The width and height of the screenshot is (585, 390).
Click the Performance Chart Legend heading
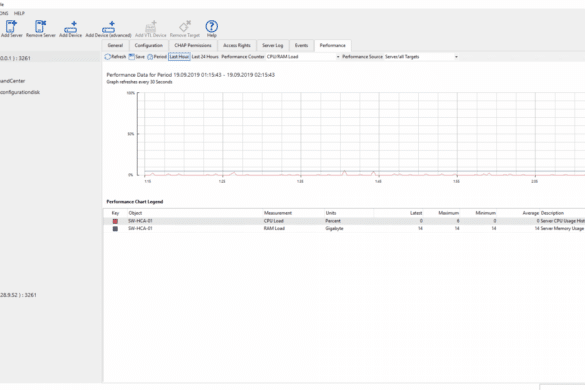tap(135, 202)
